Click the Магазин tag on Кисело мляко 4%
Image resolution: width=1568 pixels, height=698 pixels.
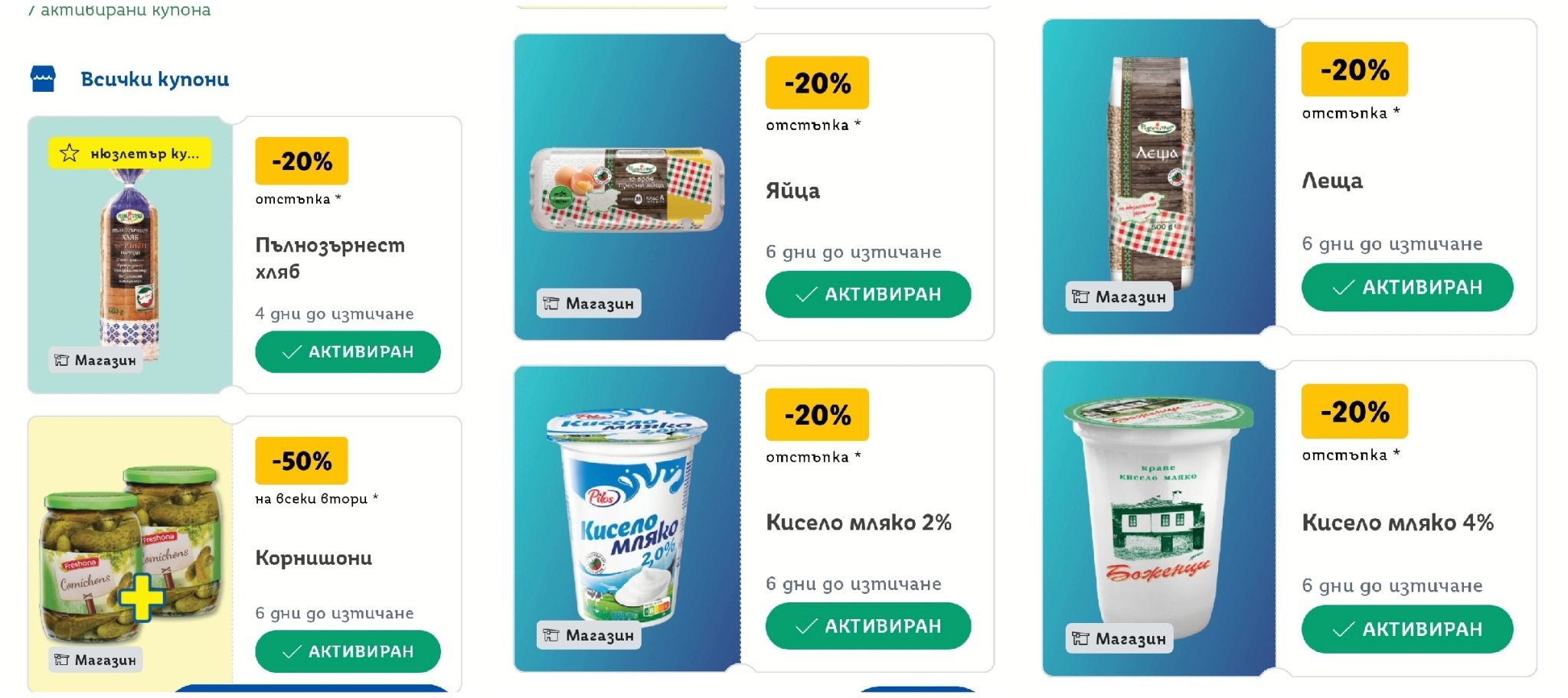1119,638
